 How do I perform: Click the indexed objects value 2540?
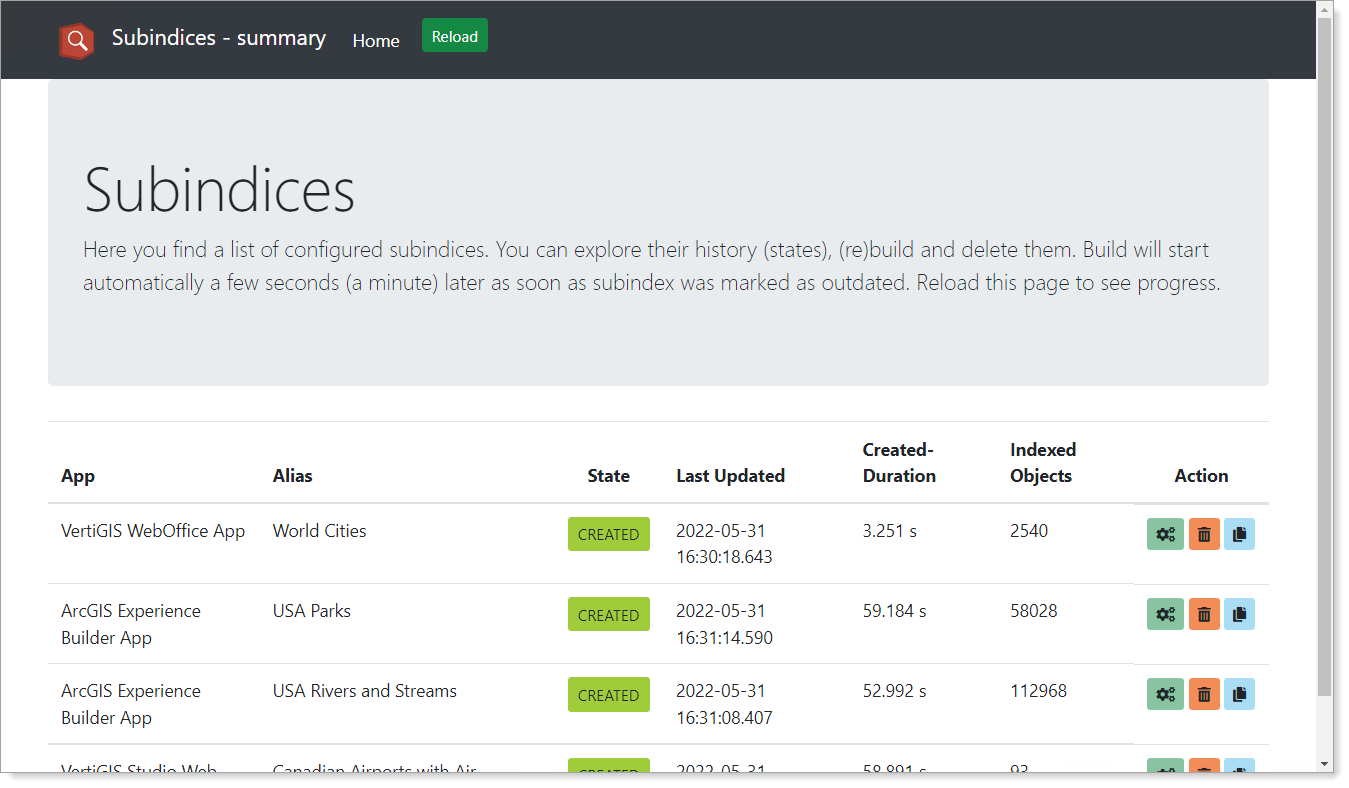[x=1029, y=531]
